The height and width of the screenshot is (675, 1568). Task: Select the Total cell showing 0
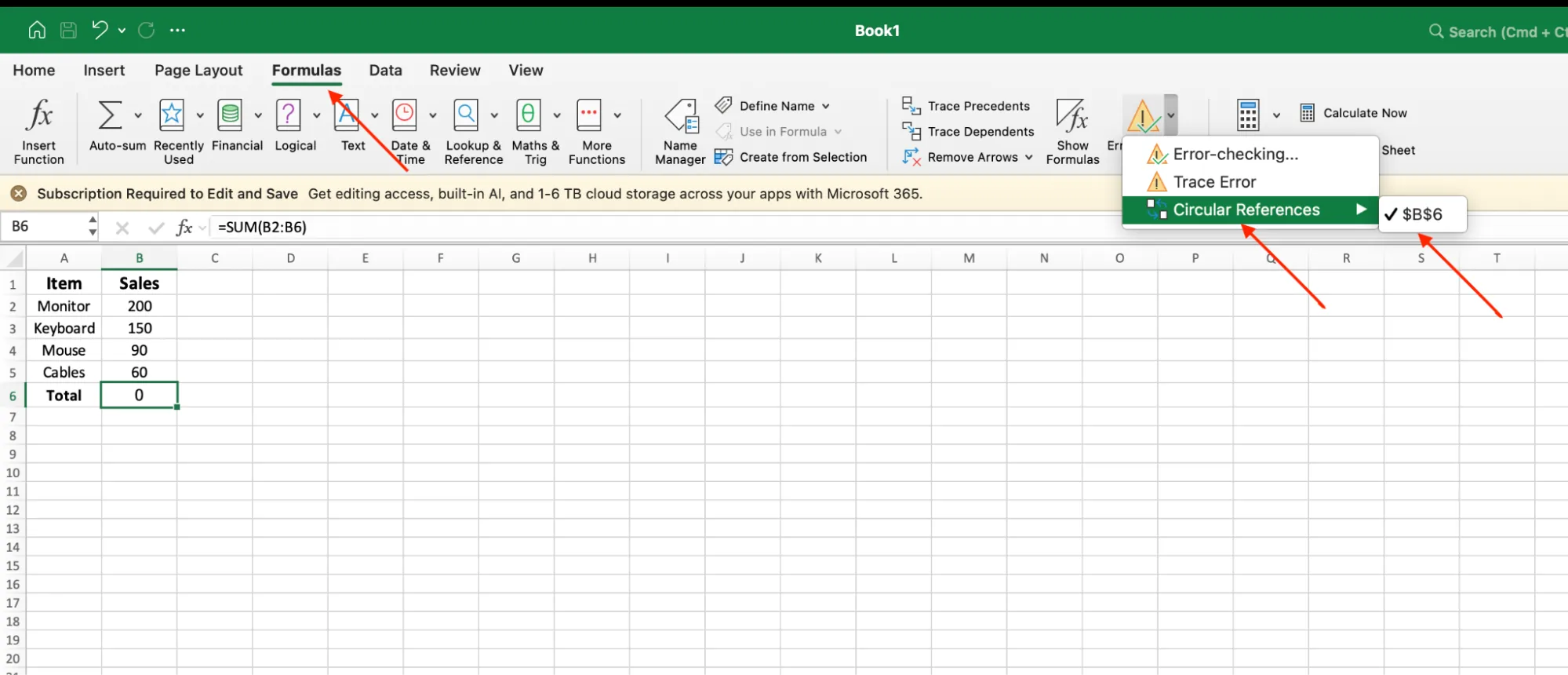(x=139, y=395)
